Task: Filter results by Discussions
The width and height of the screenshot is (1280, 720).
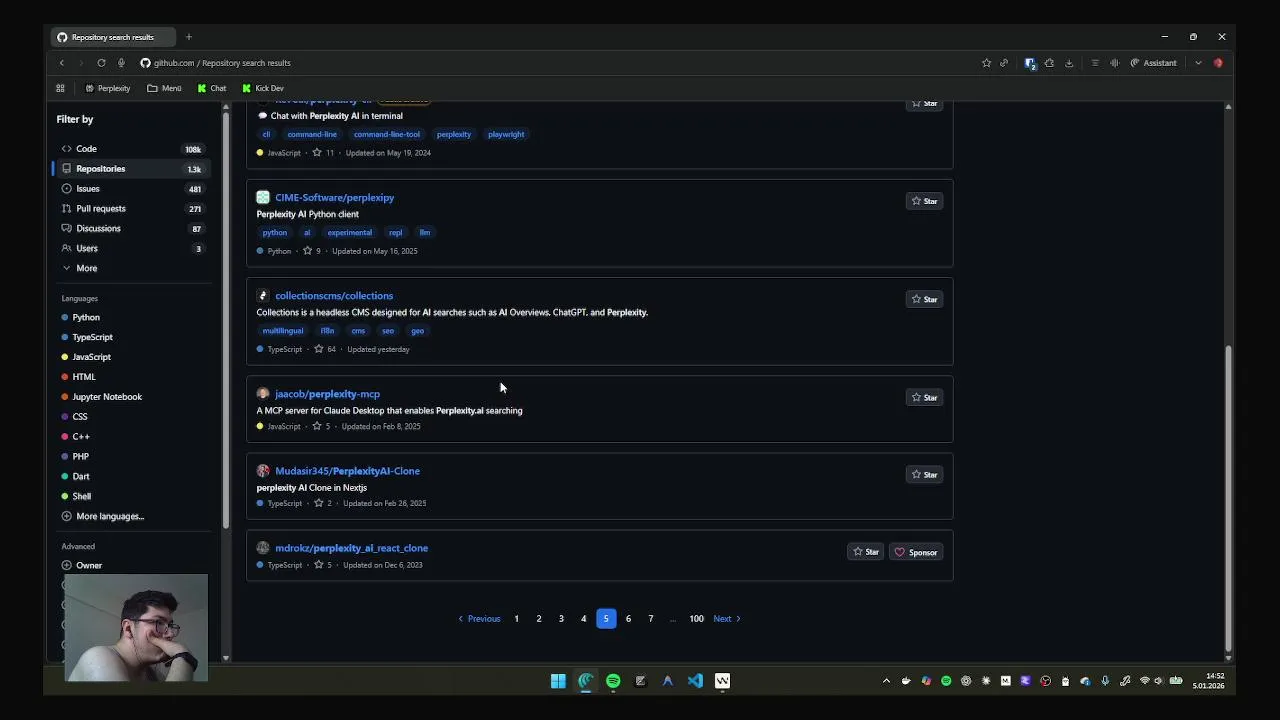Action: point(131,228)
